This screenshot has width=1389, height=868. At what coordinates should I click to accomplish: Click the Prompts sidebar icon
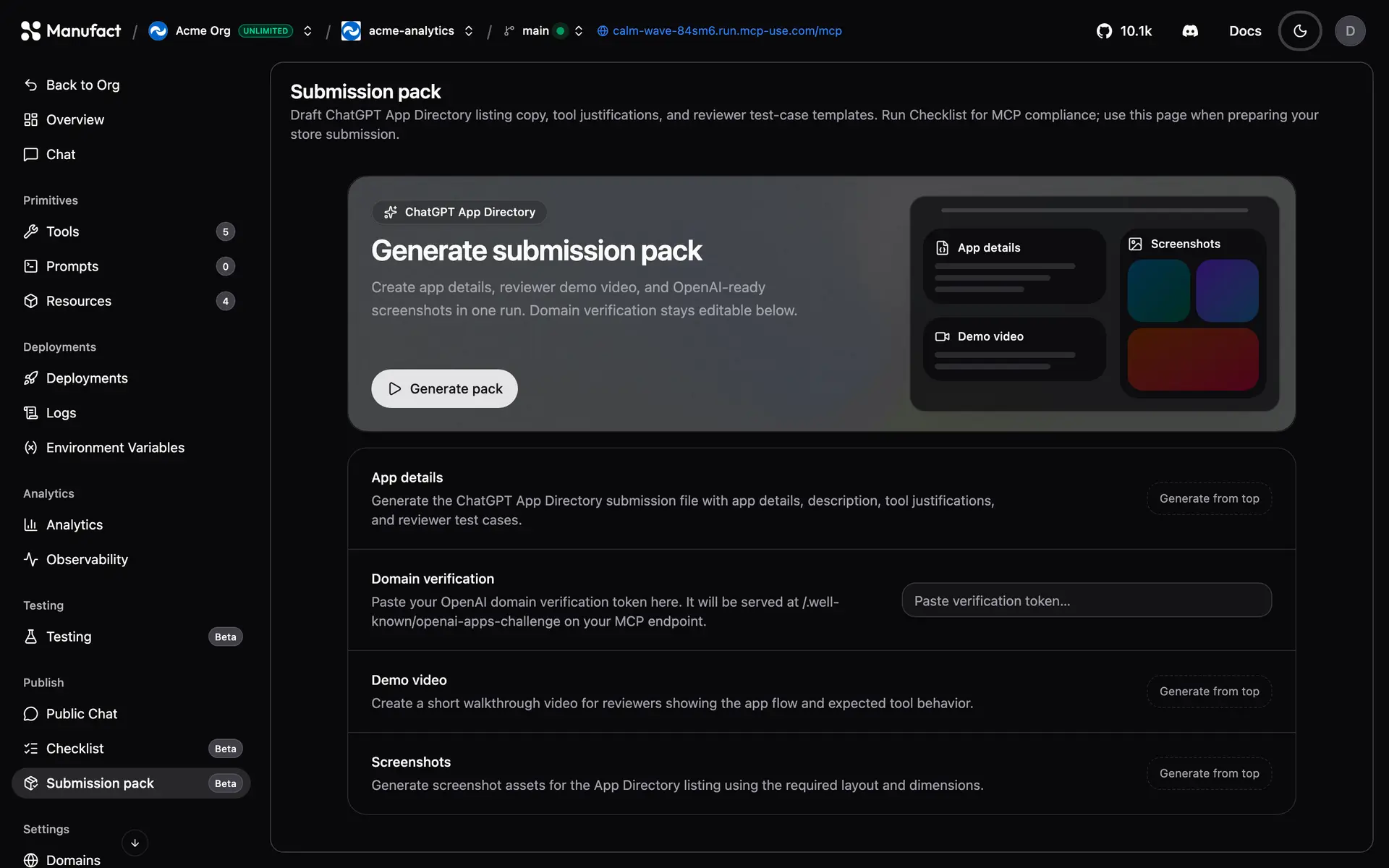pos(30,266)
